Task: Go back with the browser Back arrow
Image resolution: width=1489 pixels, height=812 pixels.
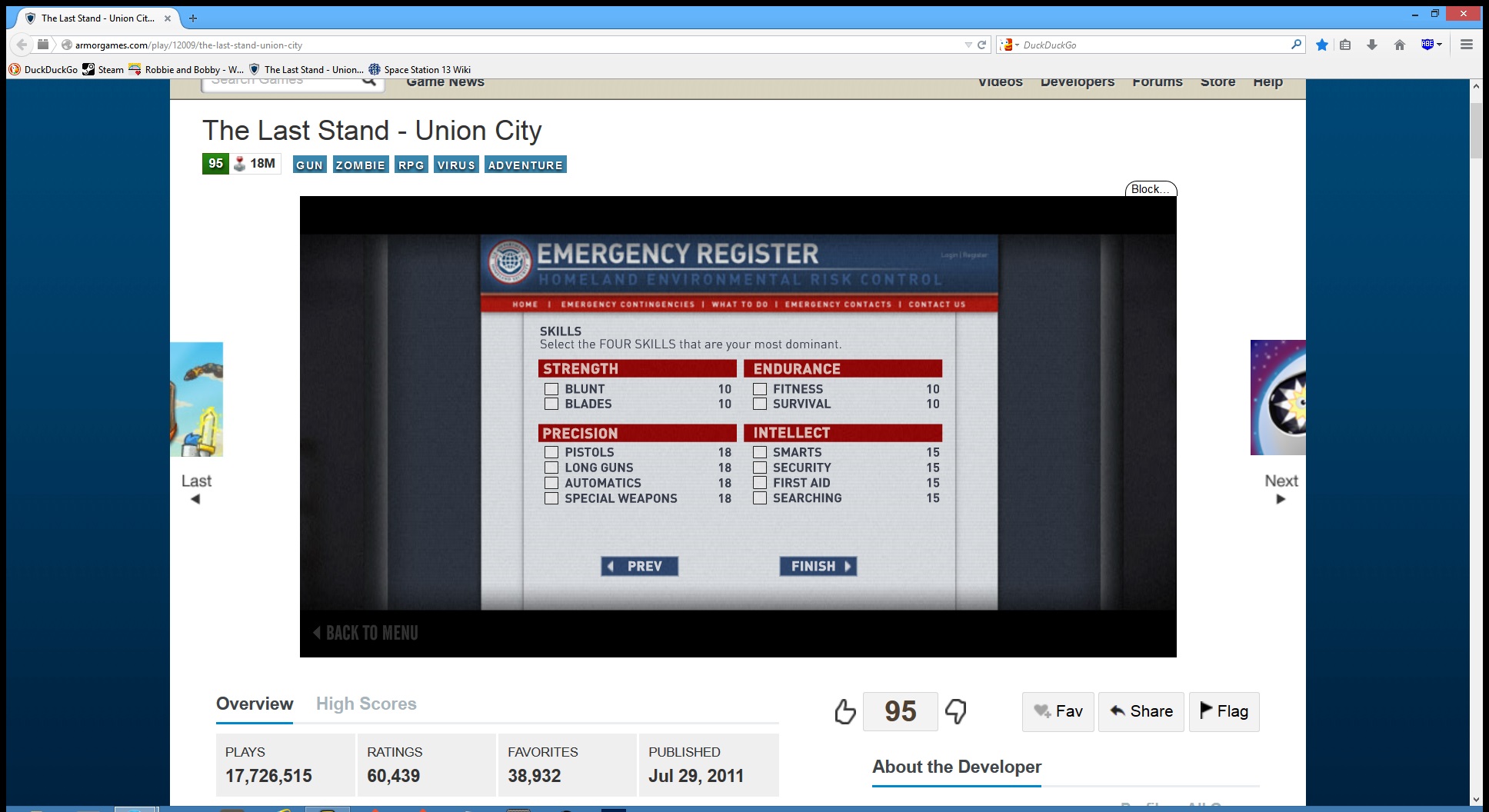Action: (22, 45)
